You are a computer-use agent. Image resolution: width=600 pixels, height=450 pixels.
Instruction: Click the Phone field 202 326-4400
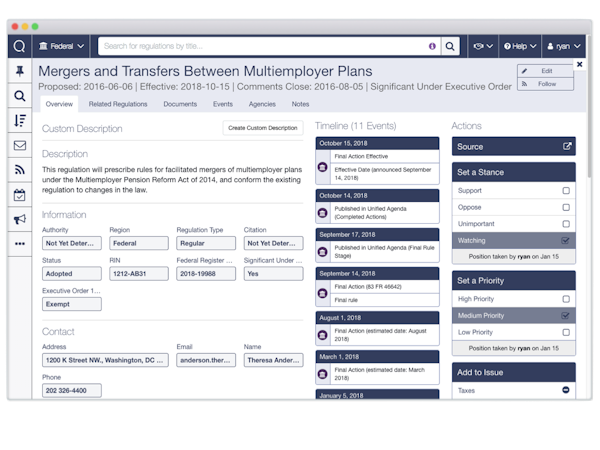72,390
